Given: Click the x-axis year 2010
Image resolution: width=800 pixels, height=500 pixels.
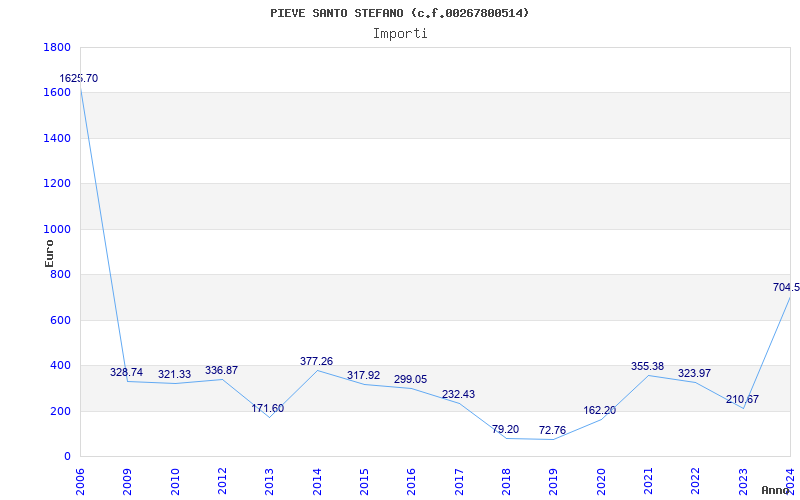Looking at the screenshot, I should [175, 482].
